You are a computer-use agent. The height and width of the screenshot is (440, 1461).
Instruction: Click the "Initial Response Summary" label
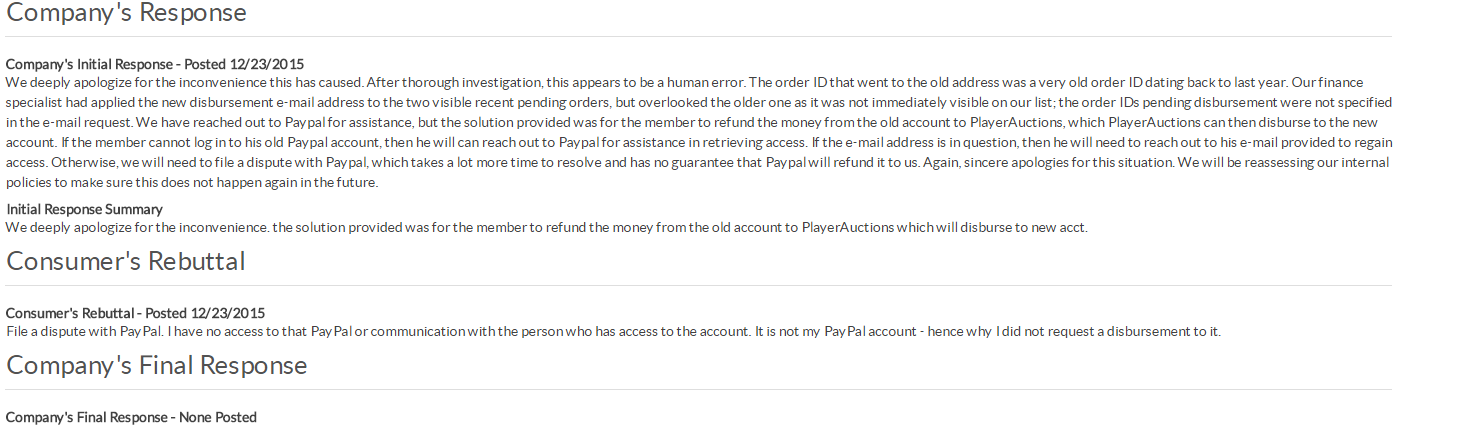[x=84, y=209]
